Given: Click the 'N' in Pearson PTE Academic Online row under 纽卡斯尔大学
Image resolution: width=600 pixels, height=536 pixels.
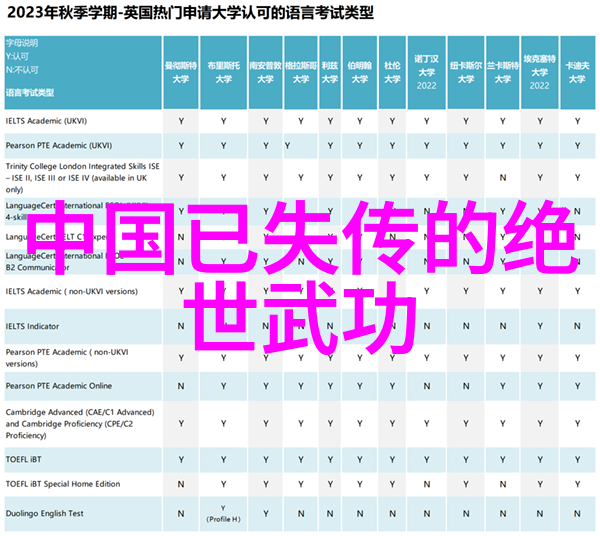Looking at the screenshot, I should [x=466, y=386].
